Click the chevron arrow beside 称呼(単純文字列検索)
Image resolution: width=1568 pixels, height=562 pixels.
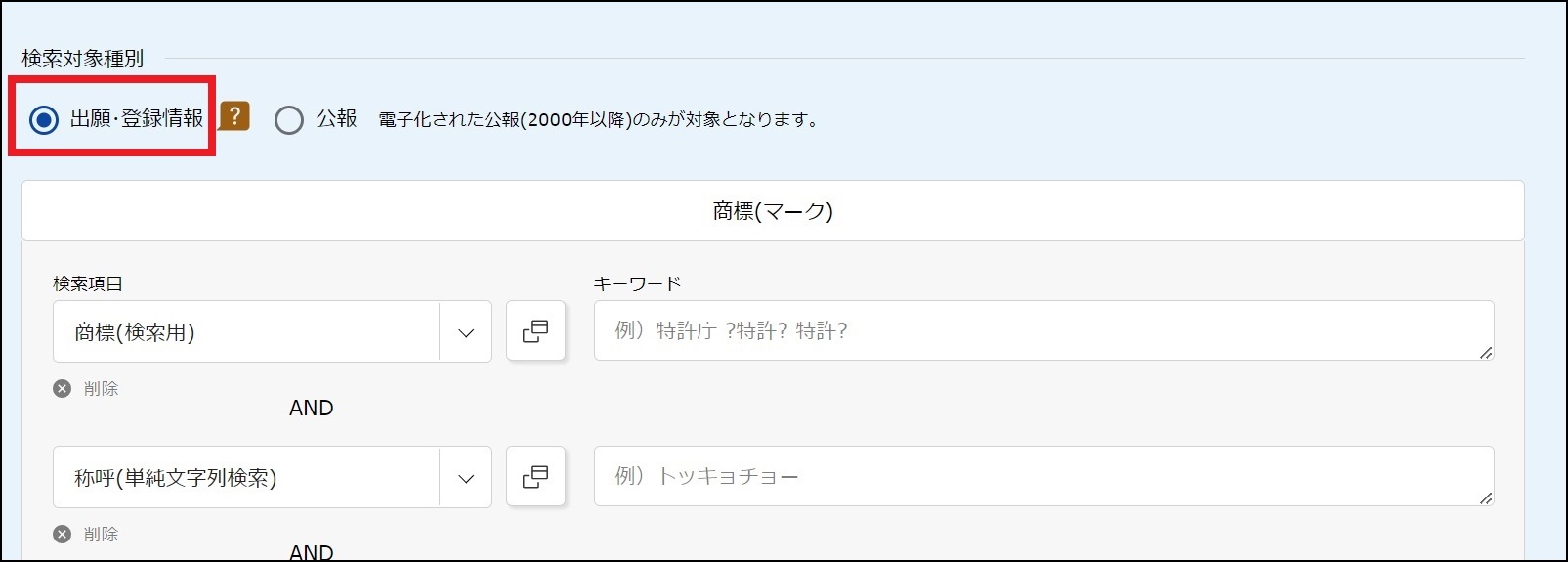click(466, 478)
